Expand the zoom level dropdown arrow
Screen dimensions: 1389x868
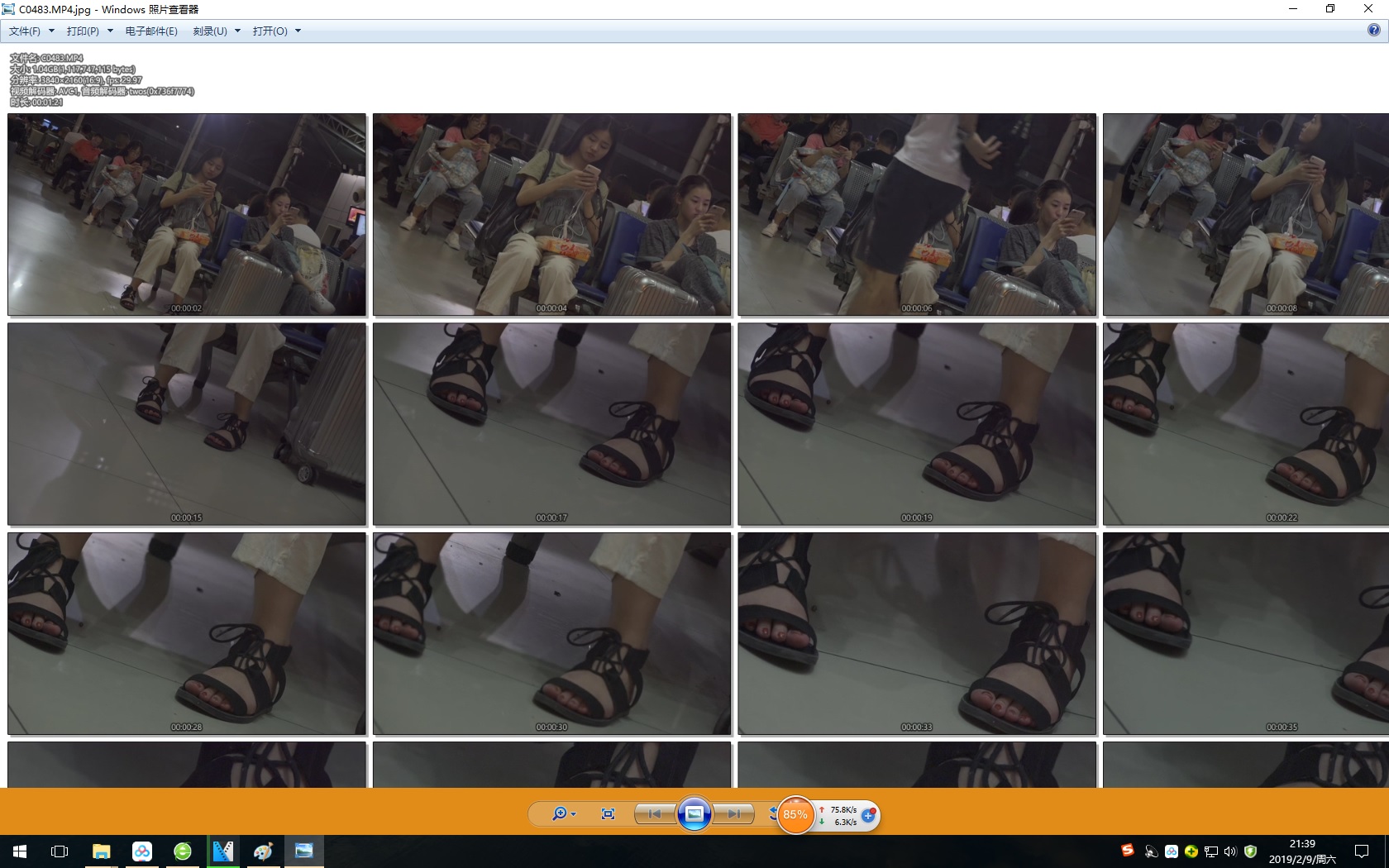click(x=574, y=814)
